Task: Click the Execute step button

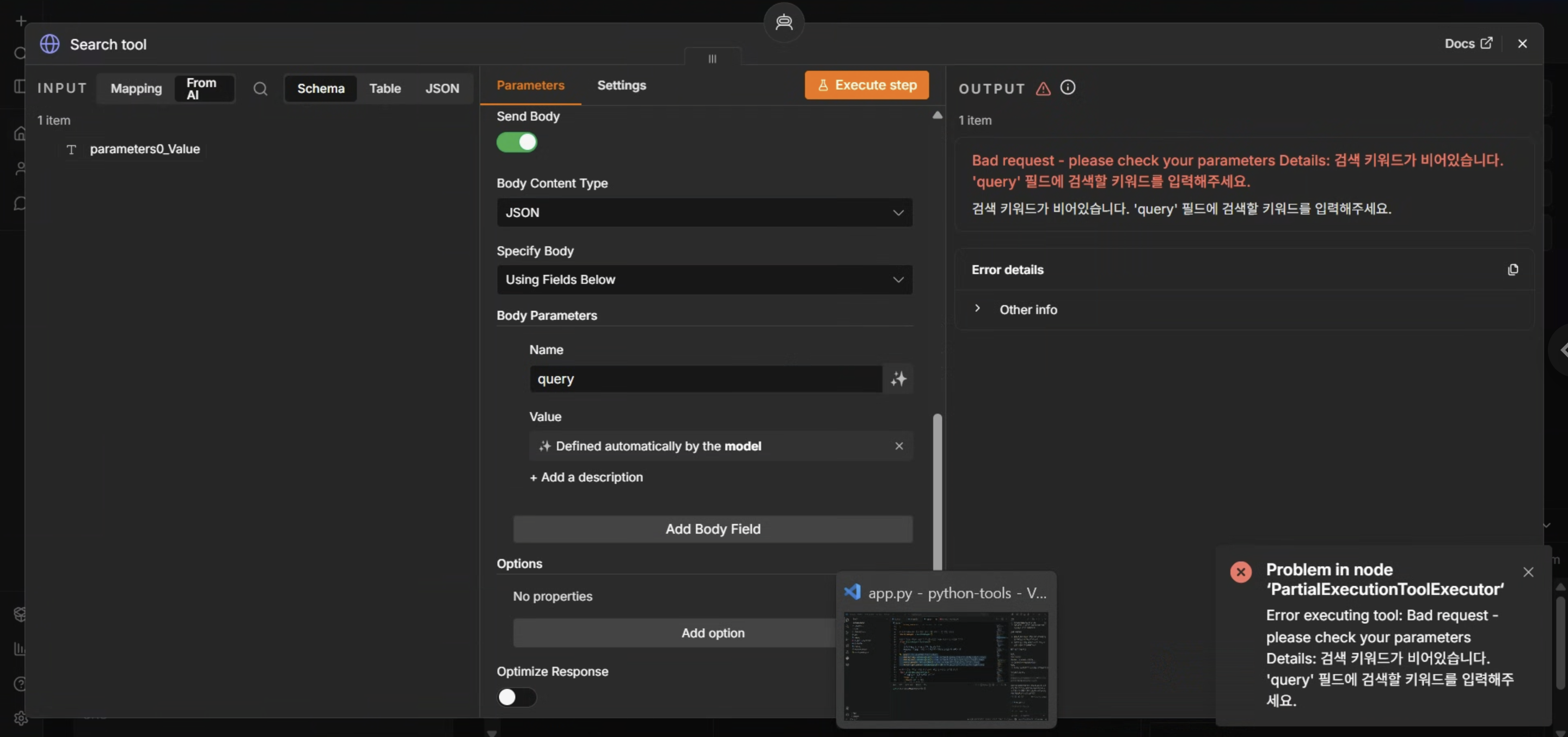Action: tap(866, 85)
